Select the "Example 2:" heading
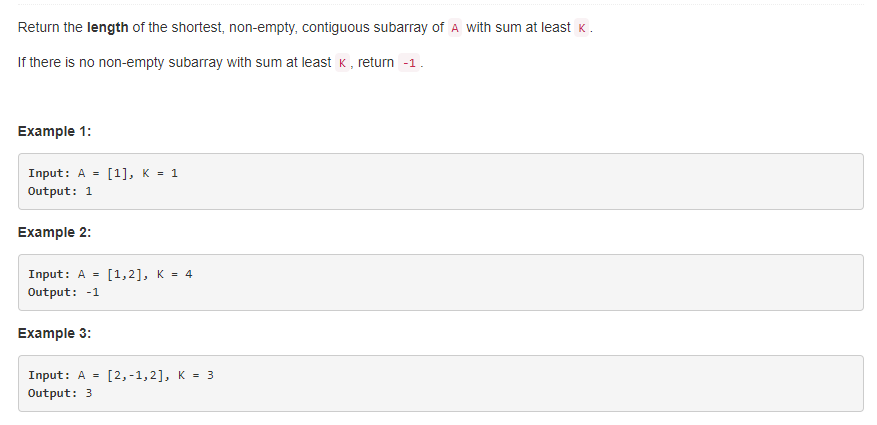This screenshot has height=425, width=877. (55, 233)
